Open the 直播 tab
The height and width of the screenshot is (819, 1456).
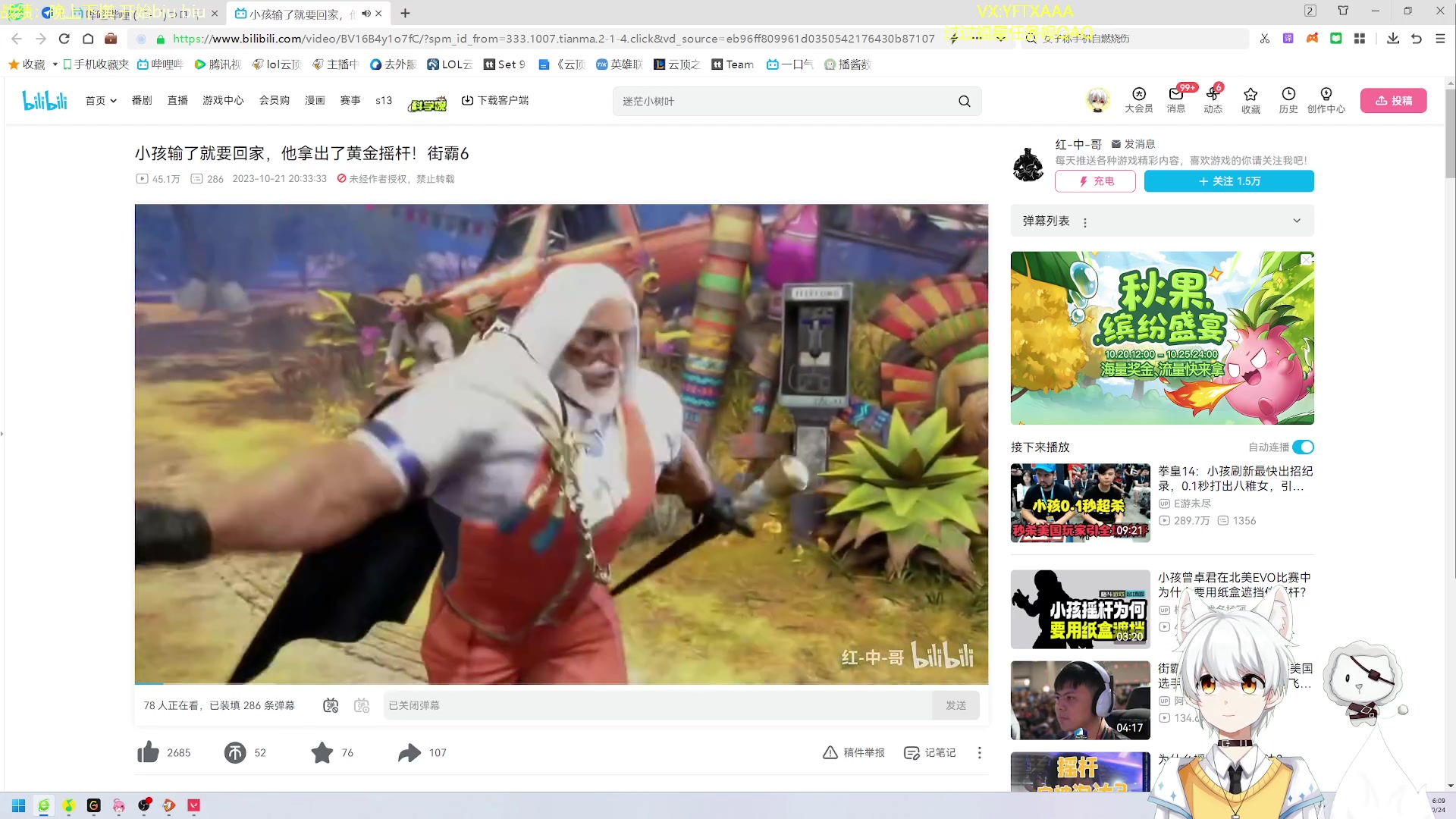click(177, 100)
